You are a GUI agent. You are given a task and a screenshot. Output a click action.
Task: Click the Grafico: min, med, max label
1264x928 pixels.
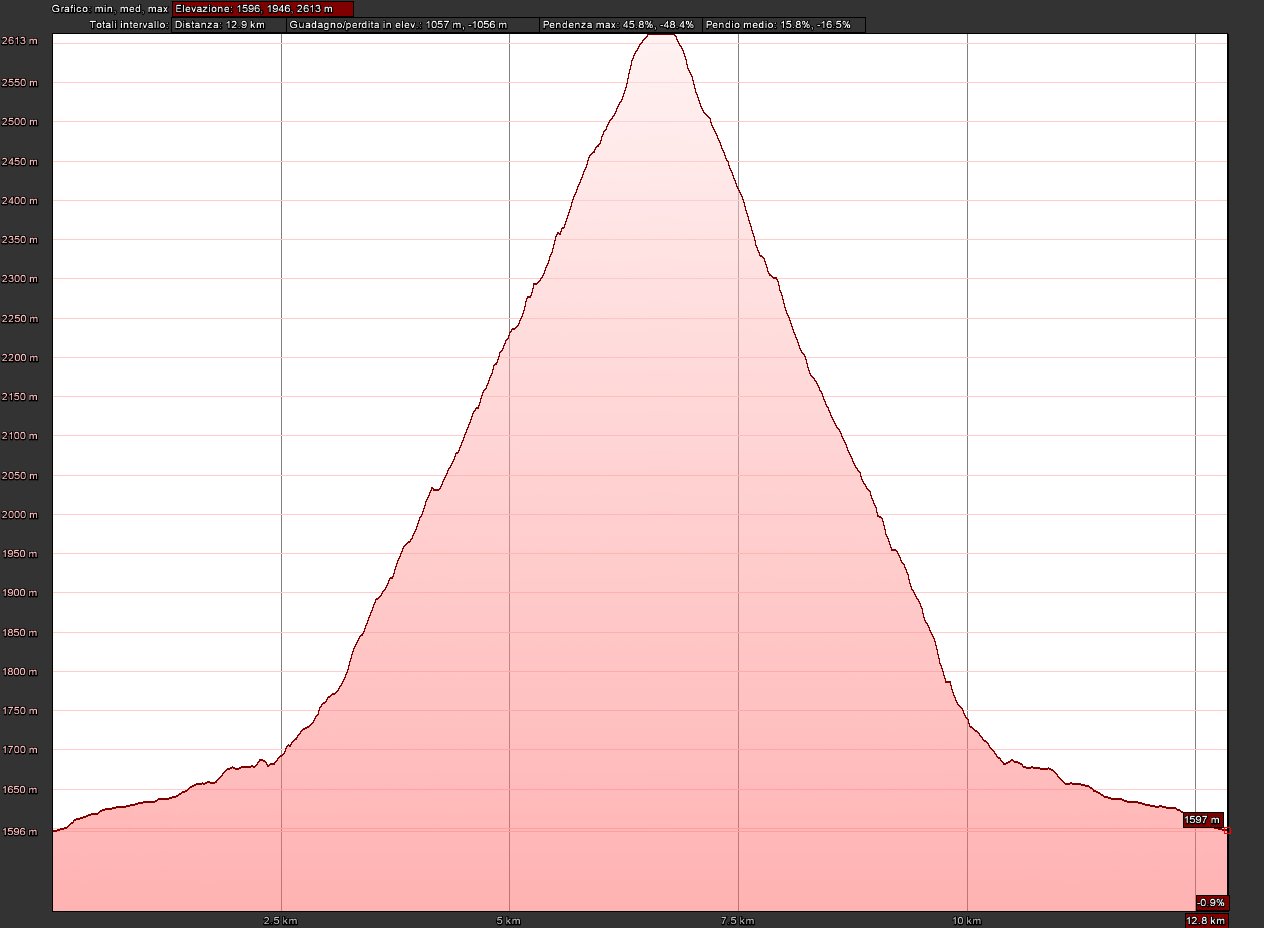coord(110,9)
